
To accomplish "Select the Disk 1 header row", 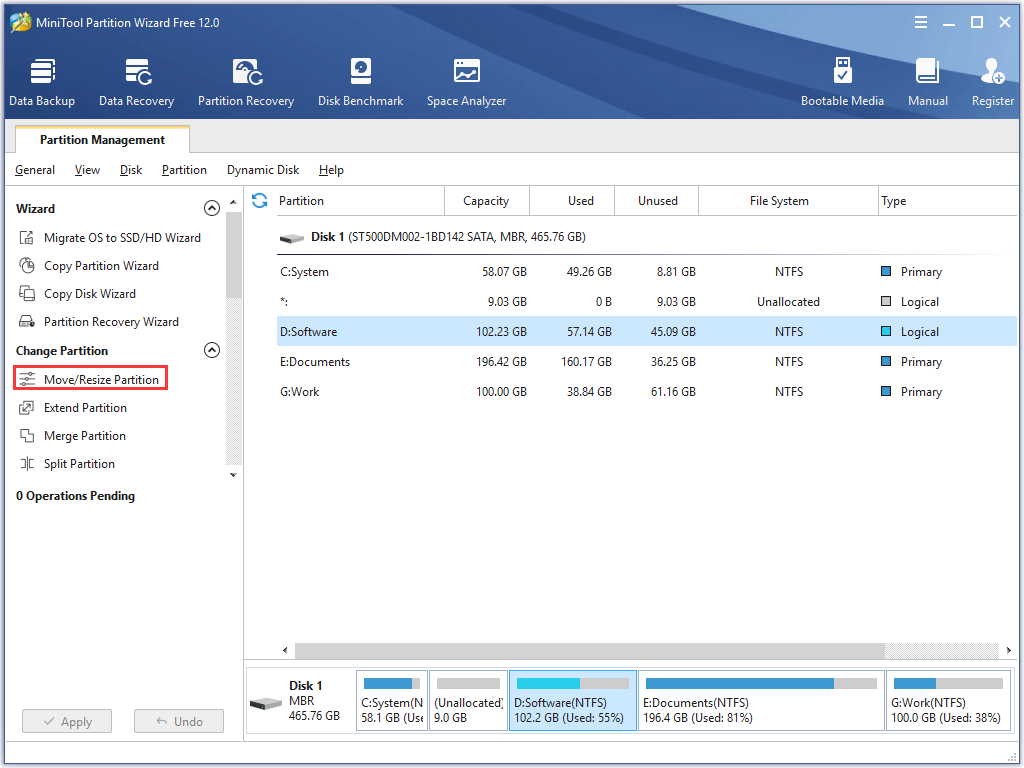I will click(647, 237).
